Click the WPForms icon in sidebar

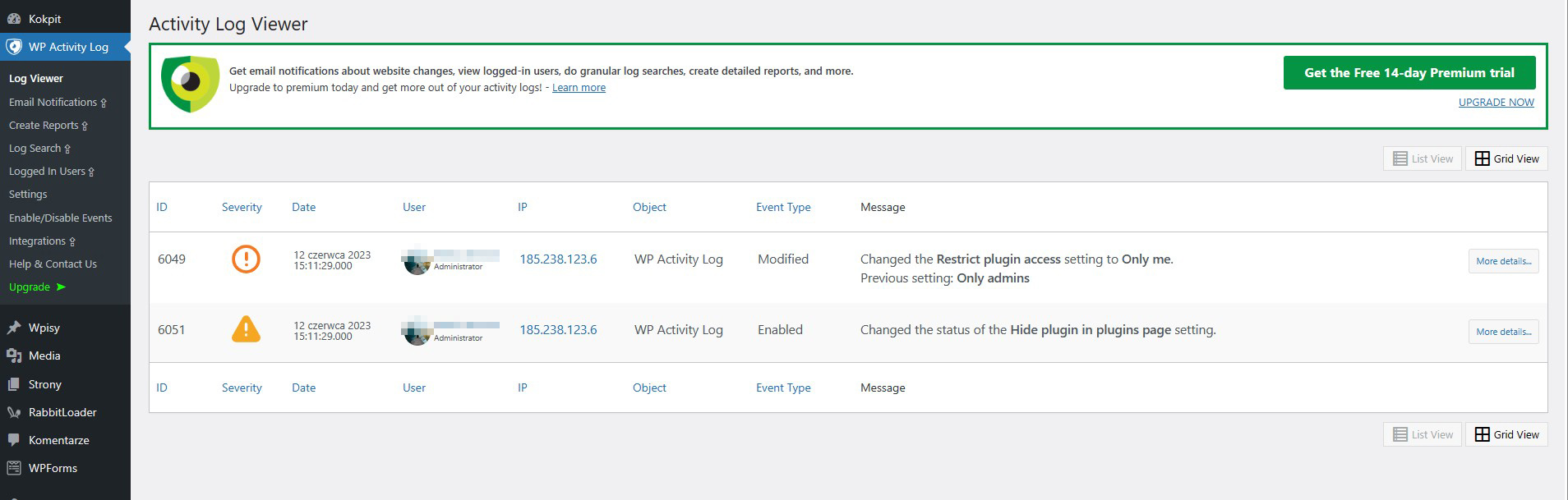click(14, 468)
